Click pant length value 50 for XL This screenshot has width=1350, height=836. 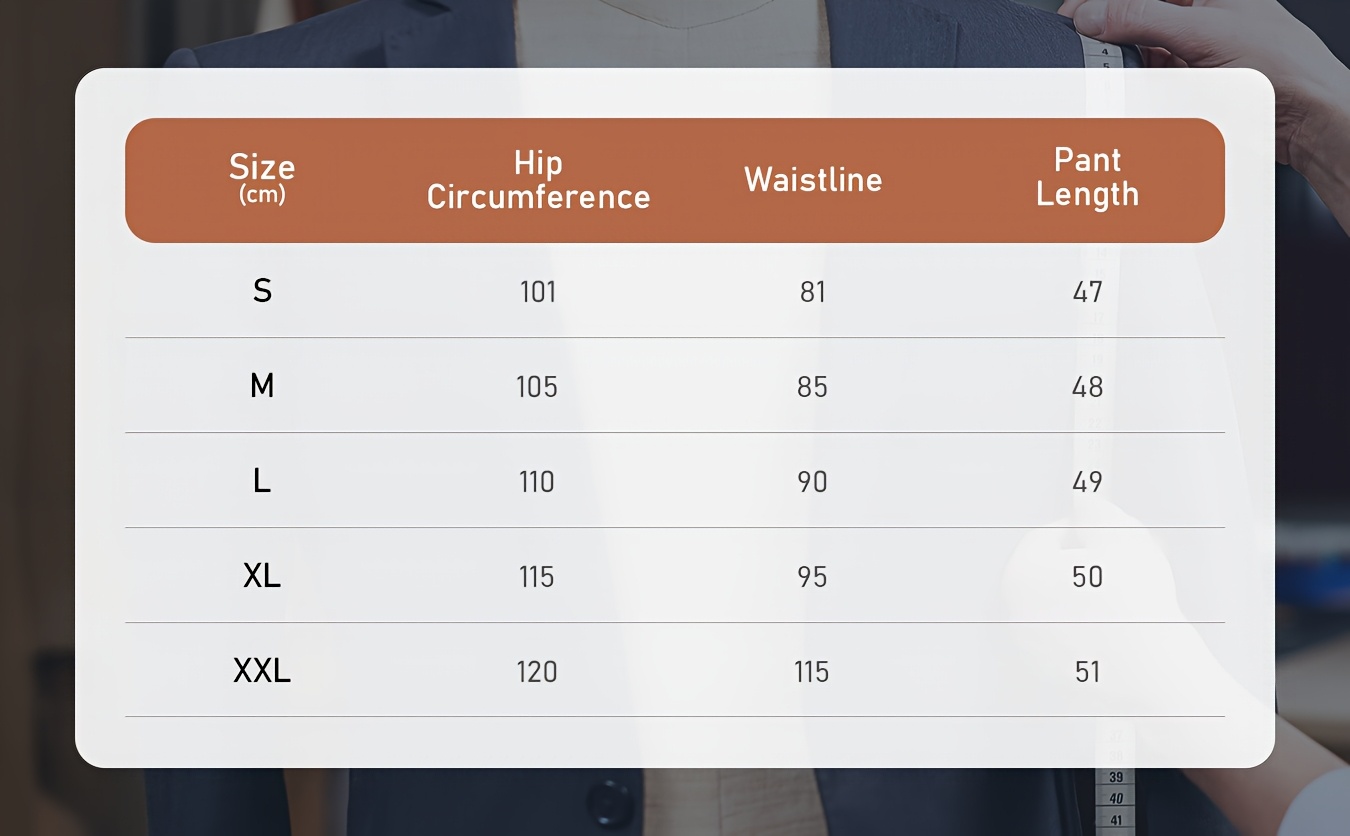click(1088, 577)
